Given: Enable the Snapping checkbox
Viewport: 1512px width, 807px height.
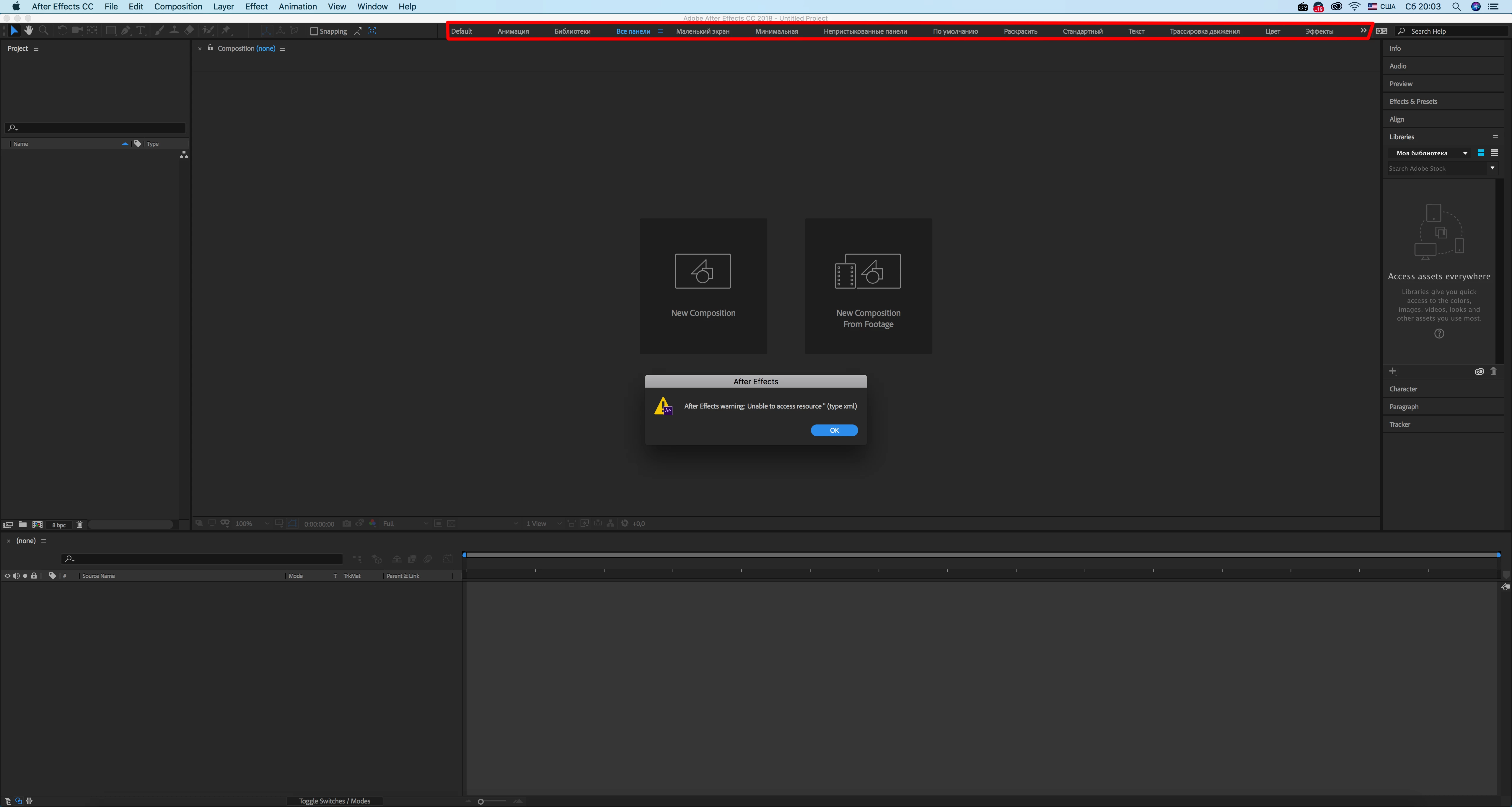Looking at the screenshot, I should pos(314,31).
